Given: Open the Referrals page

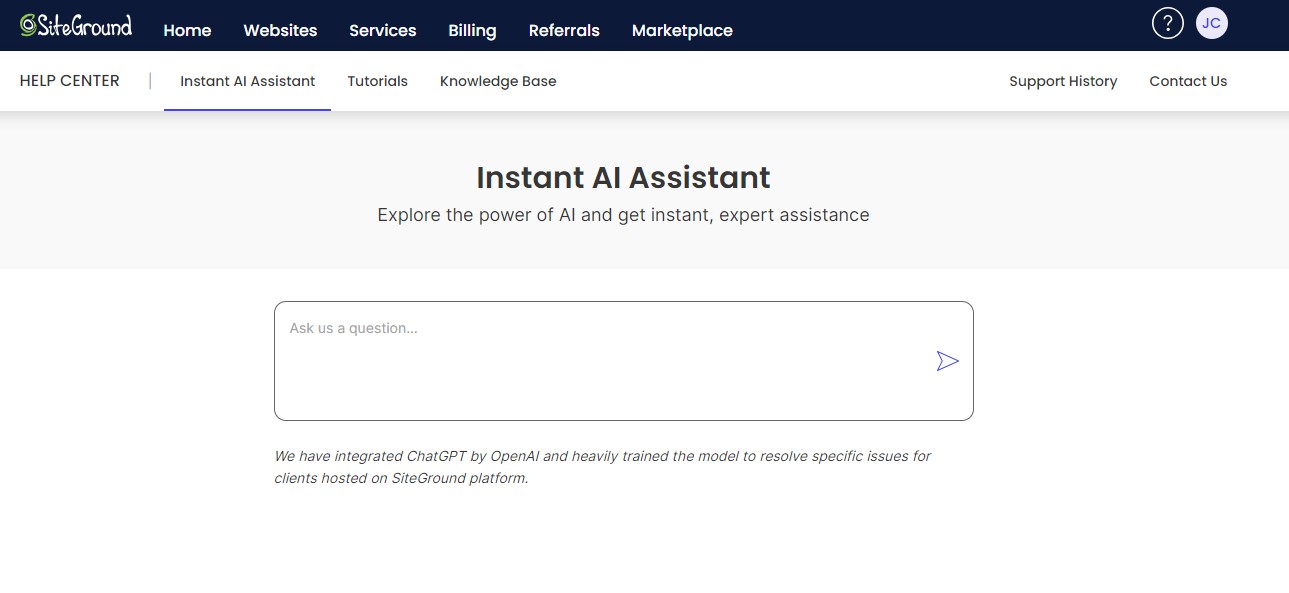Looking at the screenshot, I should [564, 30].
